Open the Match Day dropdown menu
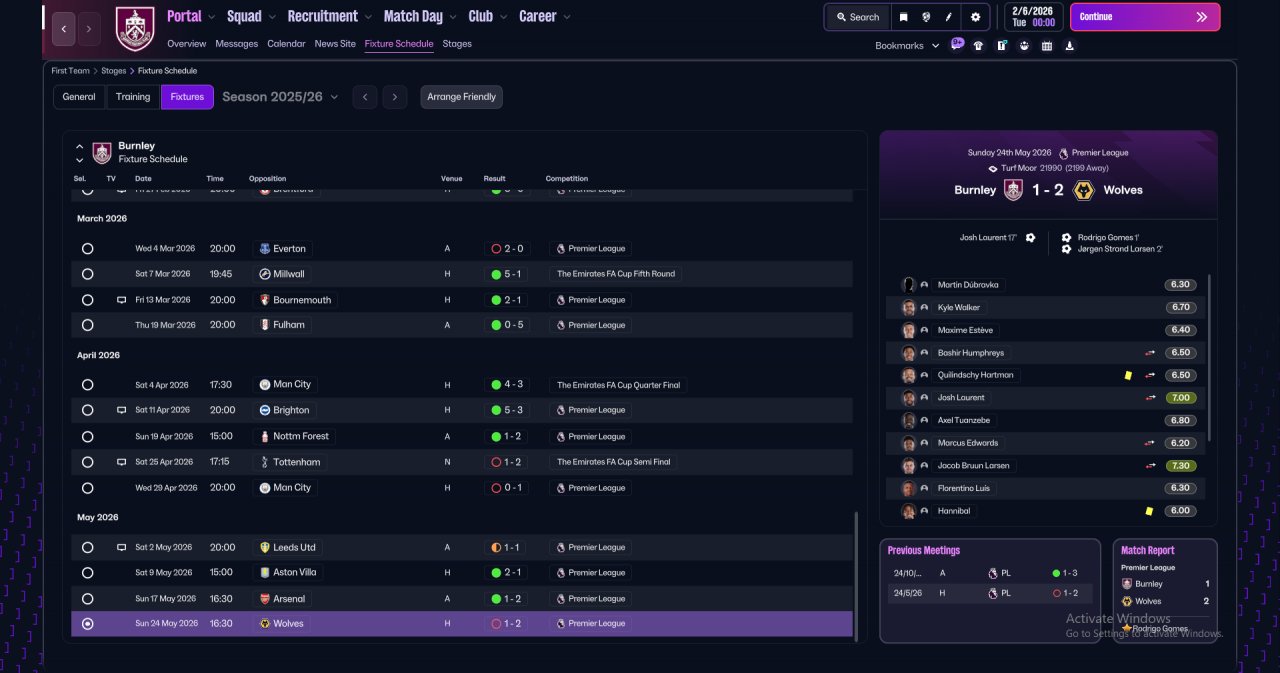 tap(420, 16)
